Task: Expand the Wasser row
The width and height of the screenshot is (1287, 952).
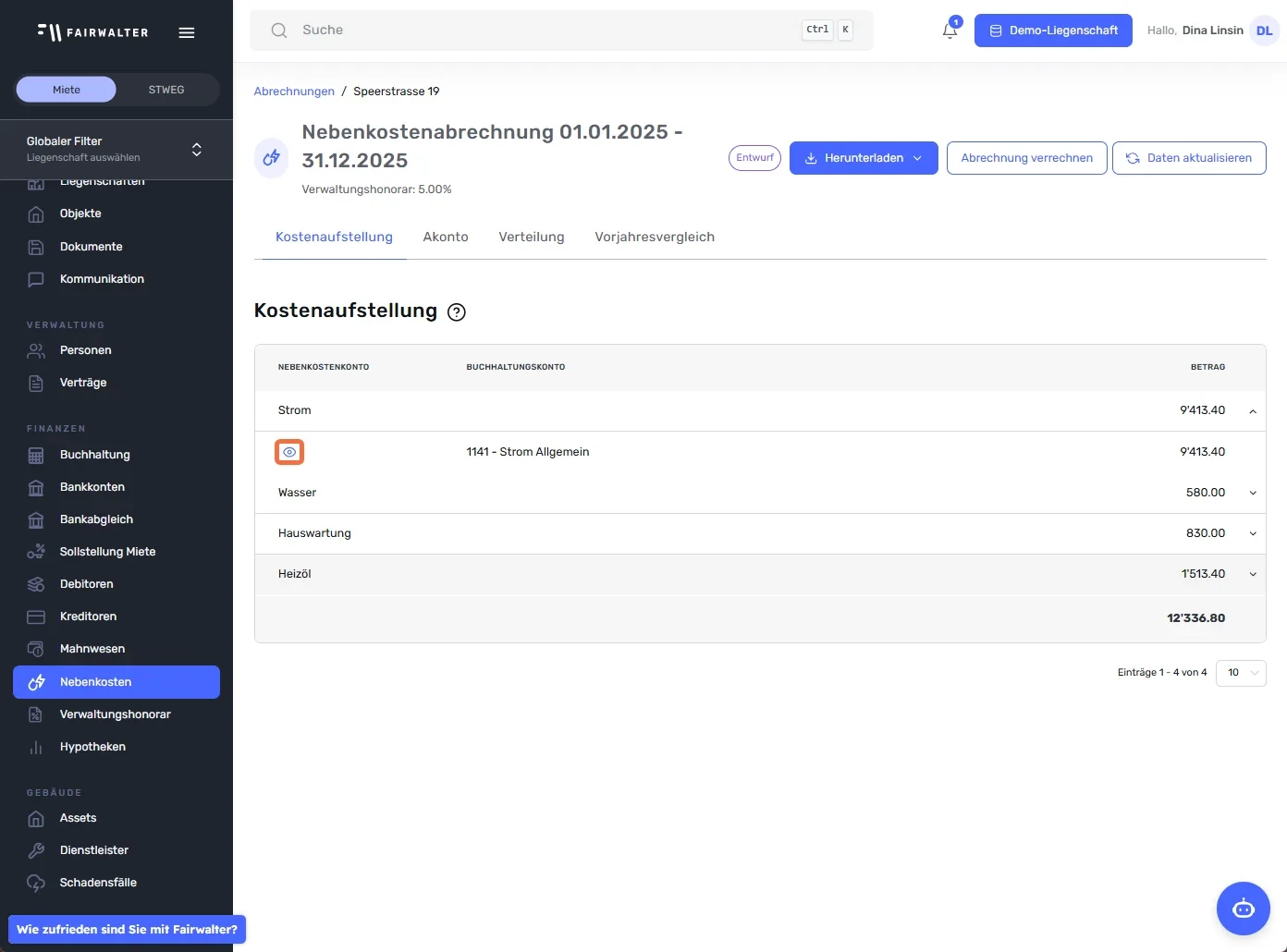Action: 1253,493
